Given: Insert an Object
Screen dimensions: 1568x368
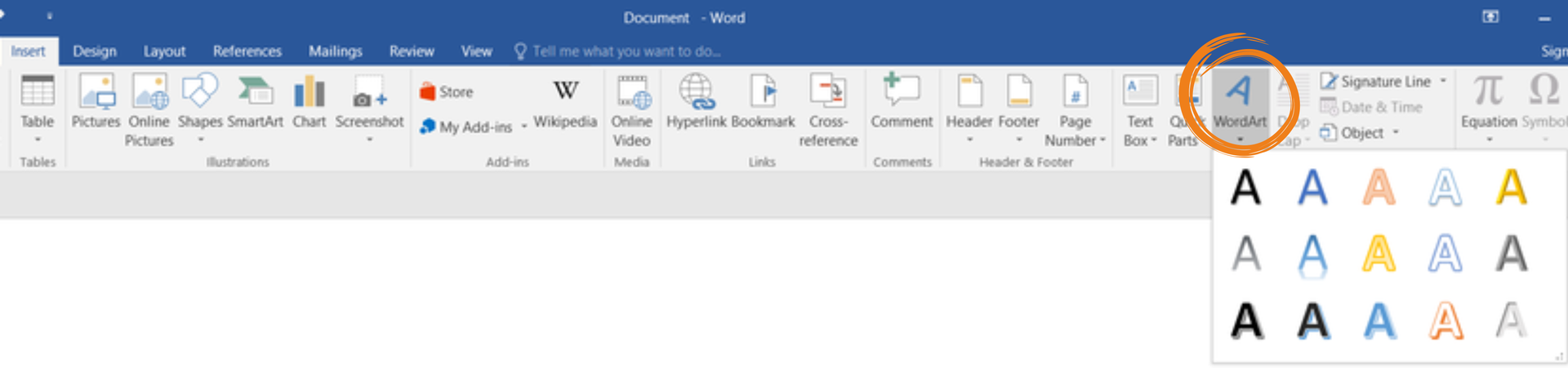Looking at the screenshot, I should [1352, 132].
